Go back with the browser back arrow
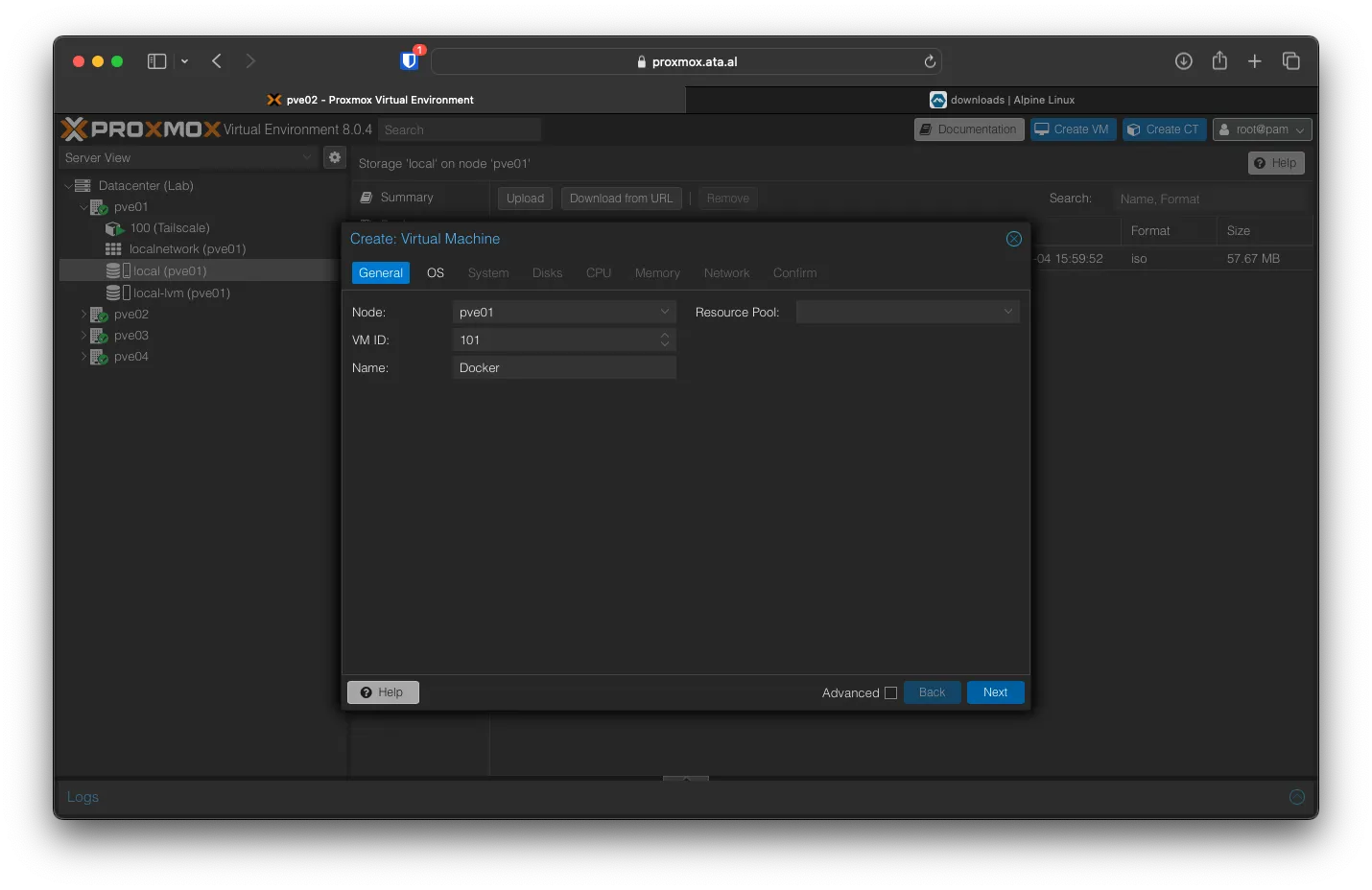 (x=217, y=61)
